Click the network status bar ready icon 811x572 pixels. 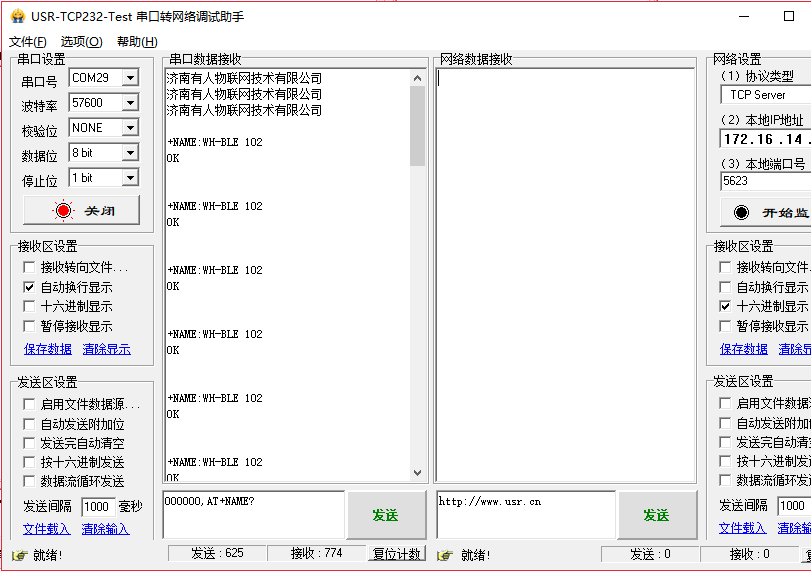[445, 555]
